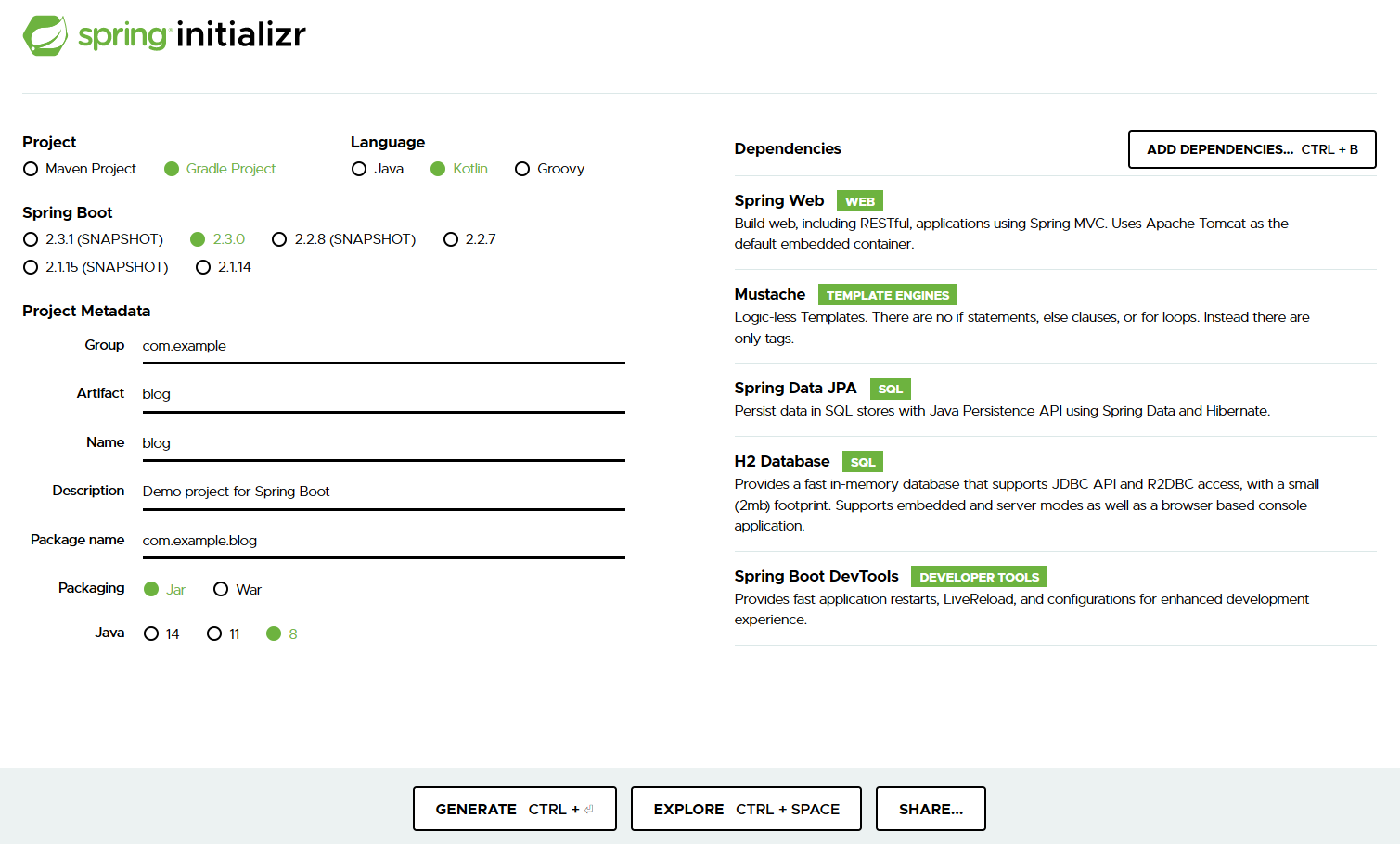This screenshot has height=844, width=1400.
Task: Focus the Group input field
Action: click(x=384, y=346)
